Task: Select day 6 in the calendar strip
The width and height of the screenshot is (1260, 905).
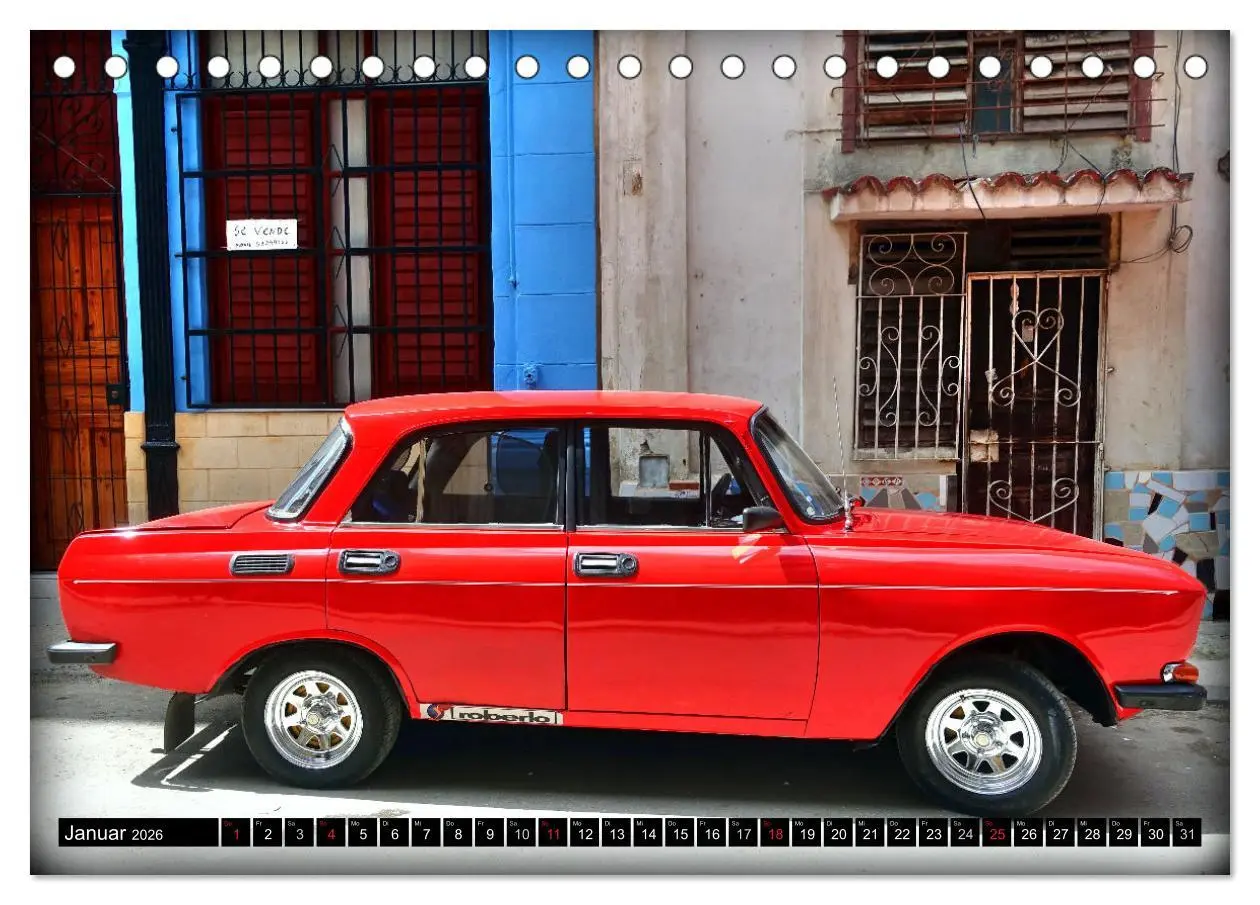Action: click(x=394, y=833)
